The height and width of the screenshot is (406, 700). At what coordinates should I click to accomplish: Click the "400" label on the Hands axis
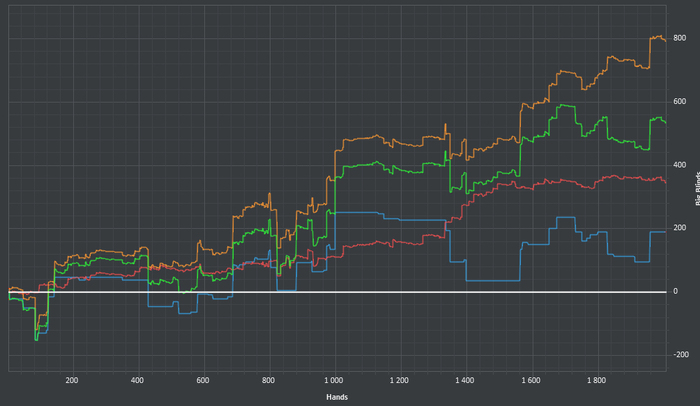[137, 381]
